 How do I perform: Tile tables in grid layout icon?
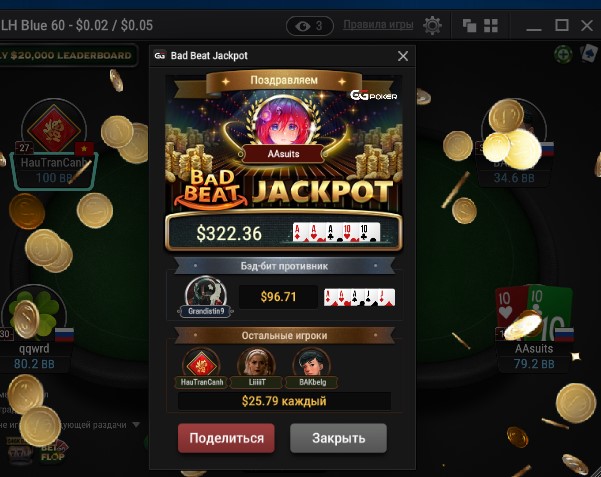coord(491,26)
